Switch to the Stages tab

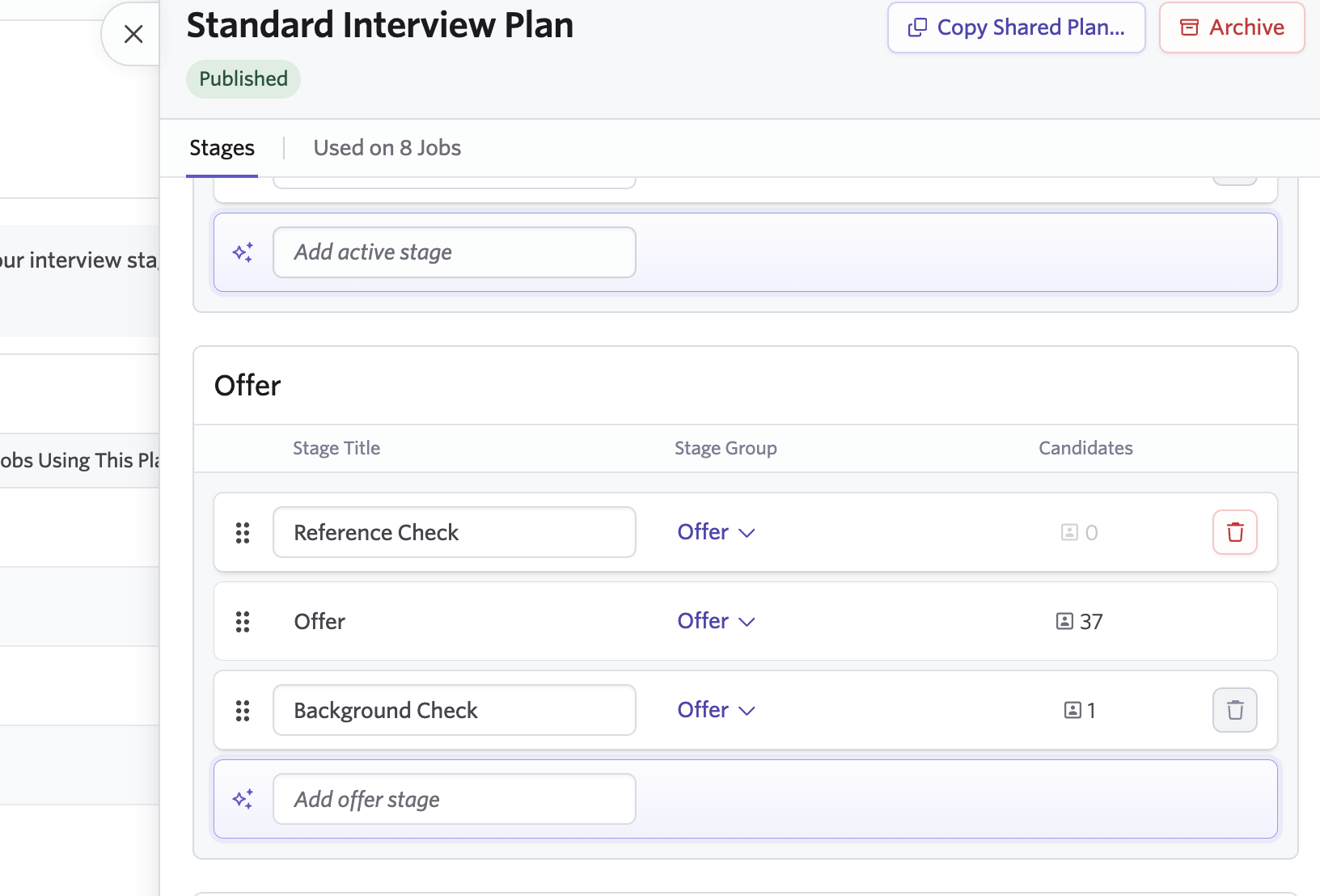coord(222,148)
